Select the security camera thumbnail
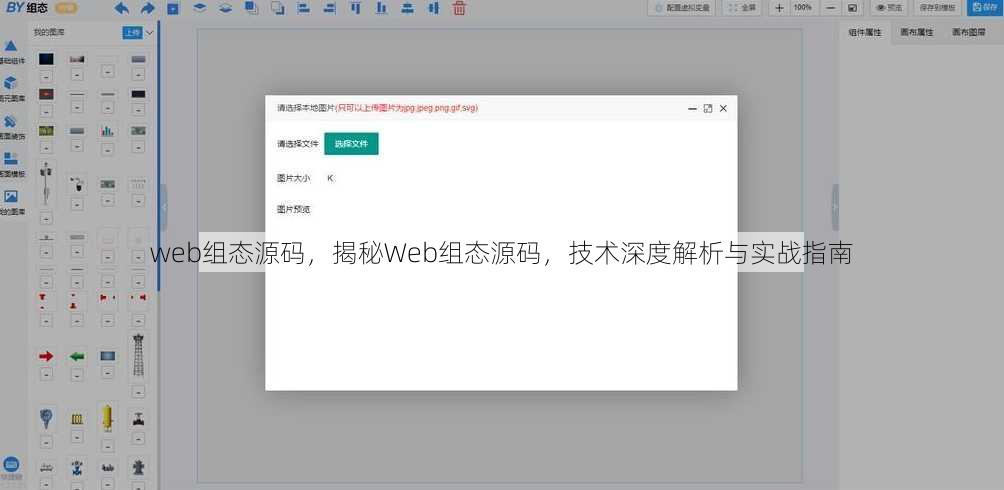The image size is (1004, 490). pos(77,184)
